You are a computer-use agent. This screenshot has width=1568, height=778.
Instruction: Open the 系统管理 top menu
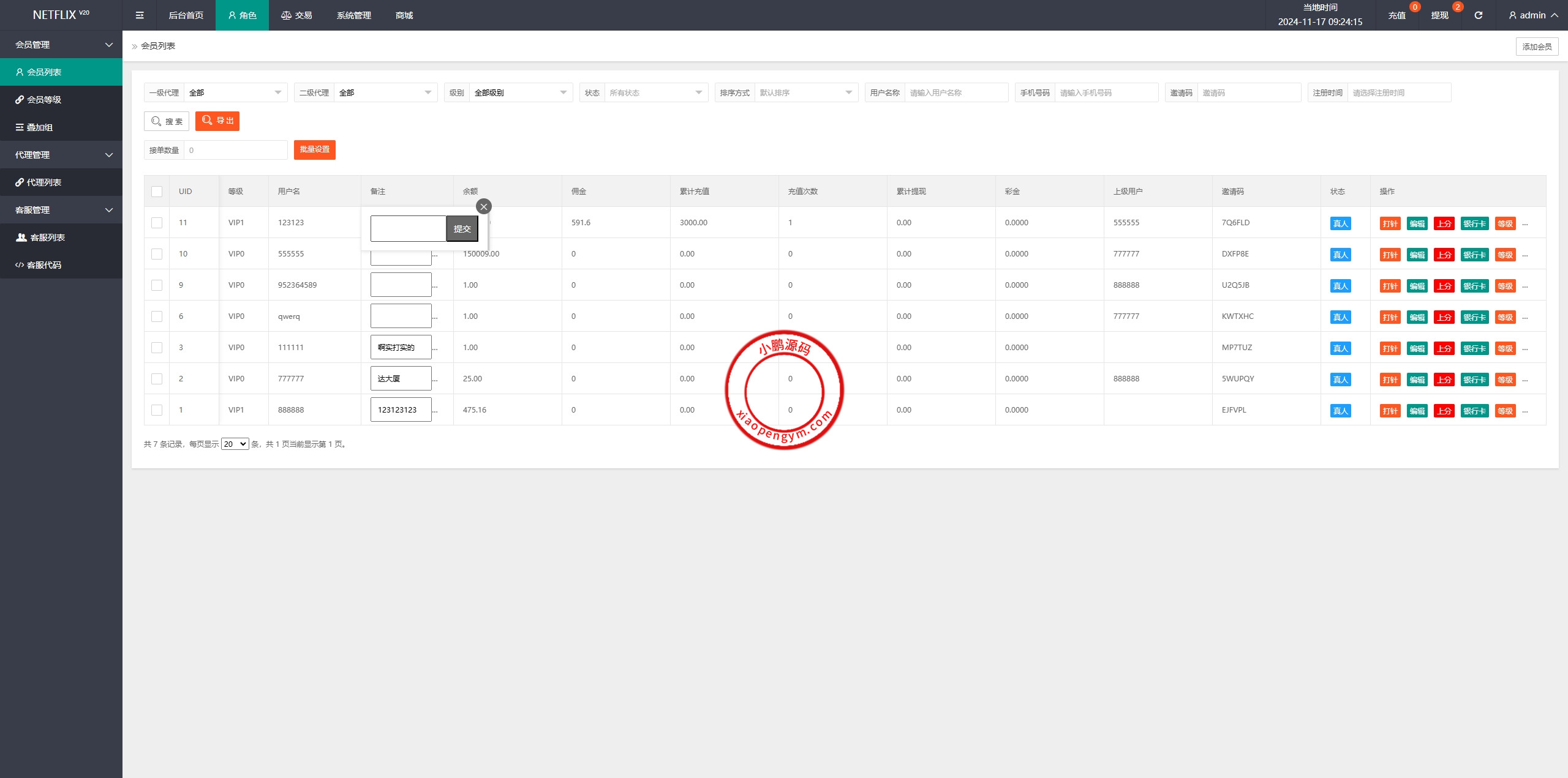(353, 15)
